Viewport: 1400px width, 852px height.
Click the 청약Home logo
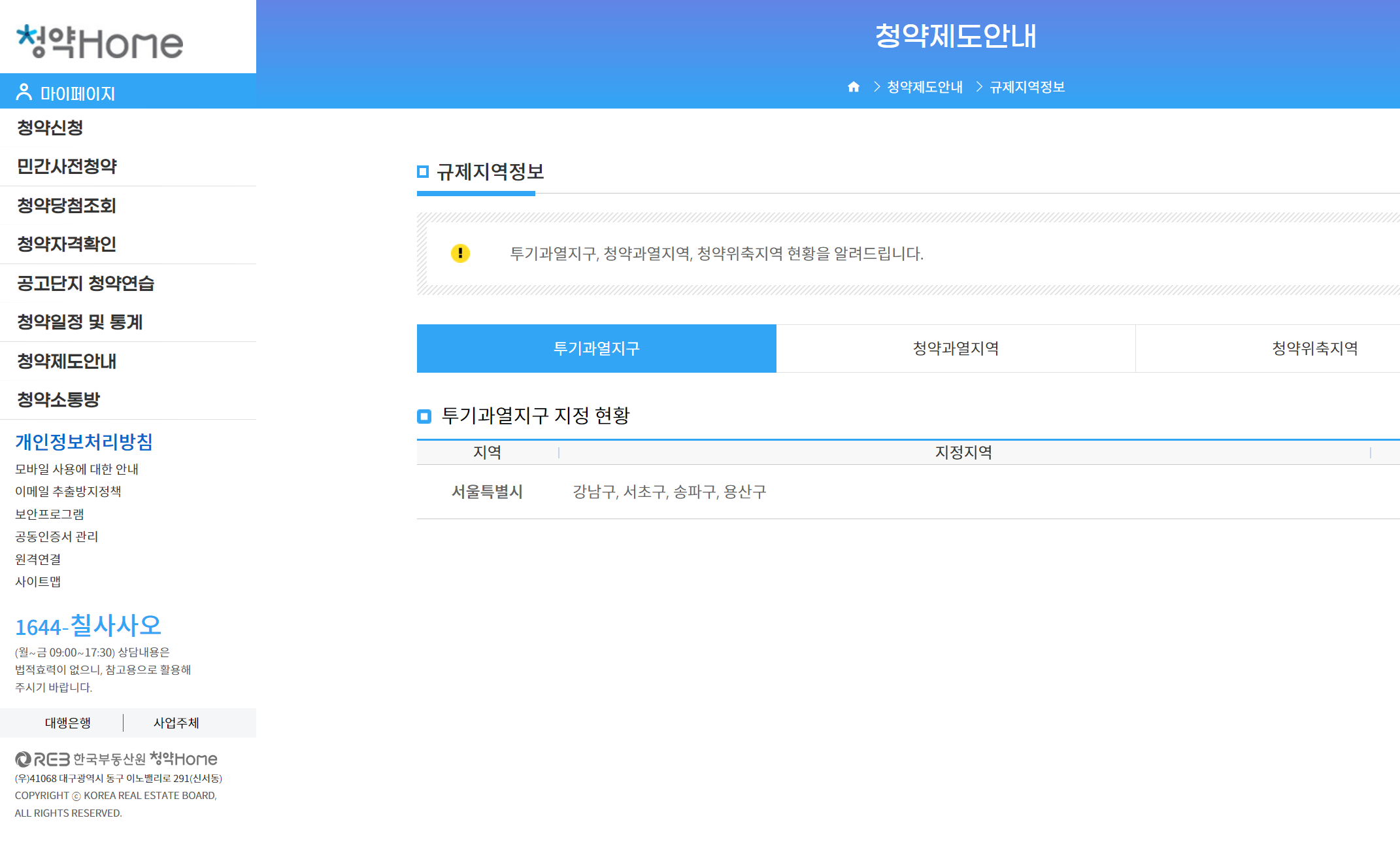(x=99, y=42)
